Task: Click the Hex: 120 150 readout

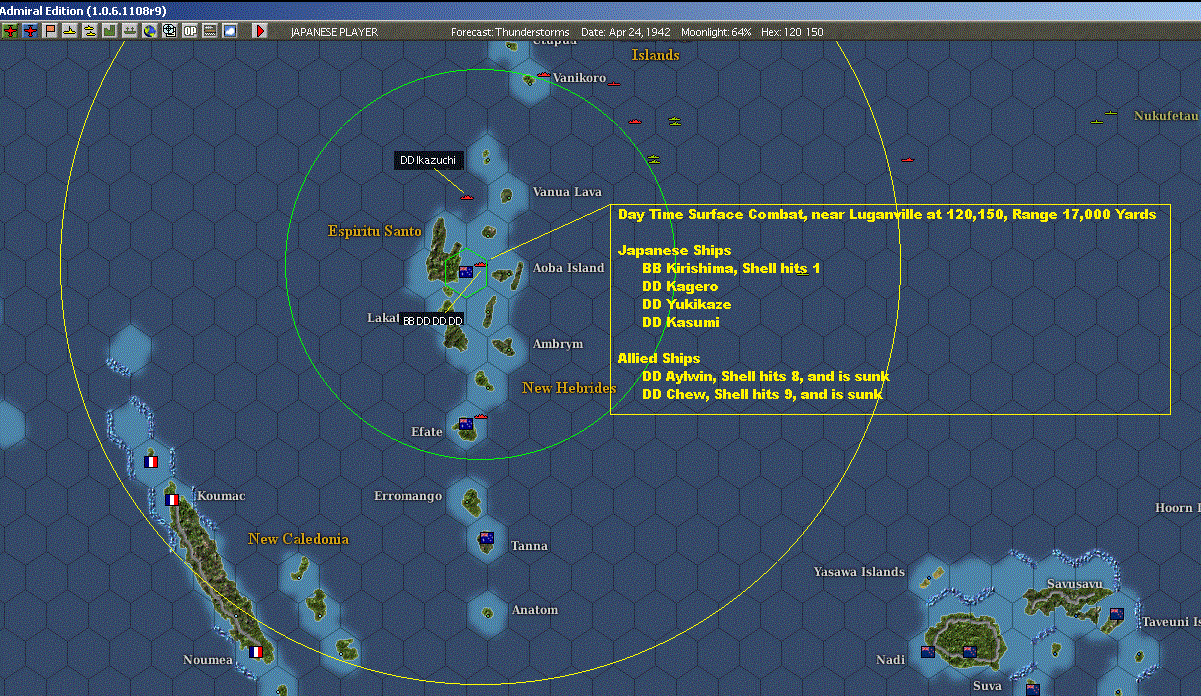Action: pos(792,32)
